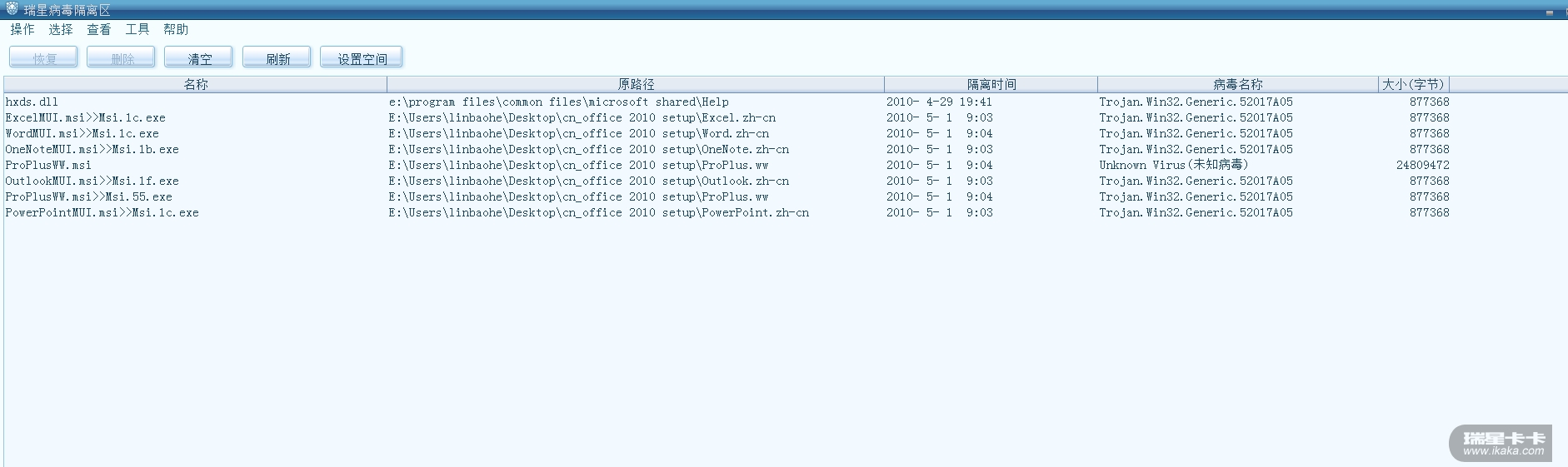
Task: Select the OneNoteMUI.msi>>Msi.1b.exe entry
Action: (x=92, y=149)
